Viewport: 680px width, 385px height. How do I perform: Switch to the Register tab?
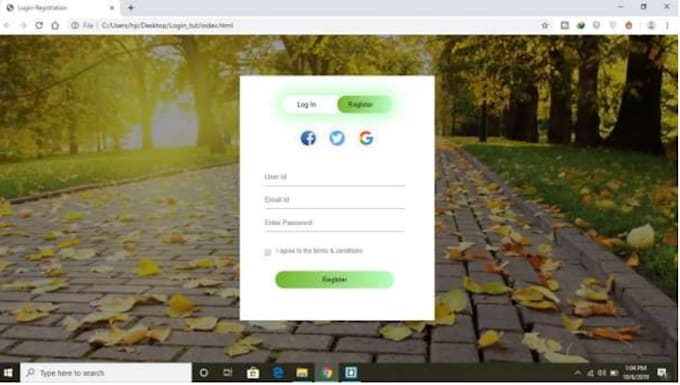(364, 104)
